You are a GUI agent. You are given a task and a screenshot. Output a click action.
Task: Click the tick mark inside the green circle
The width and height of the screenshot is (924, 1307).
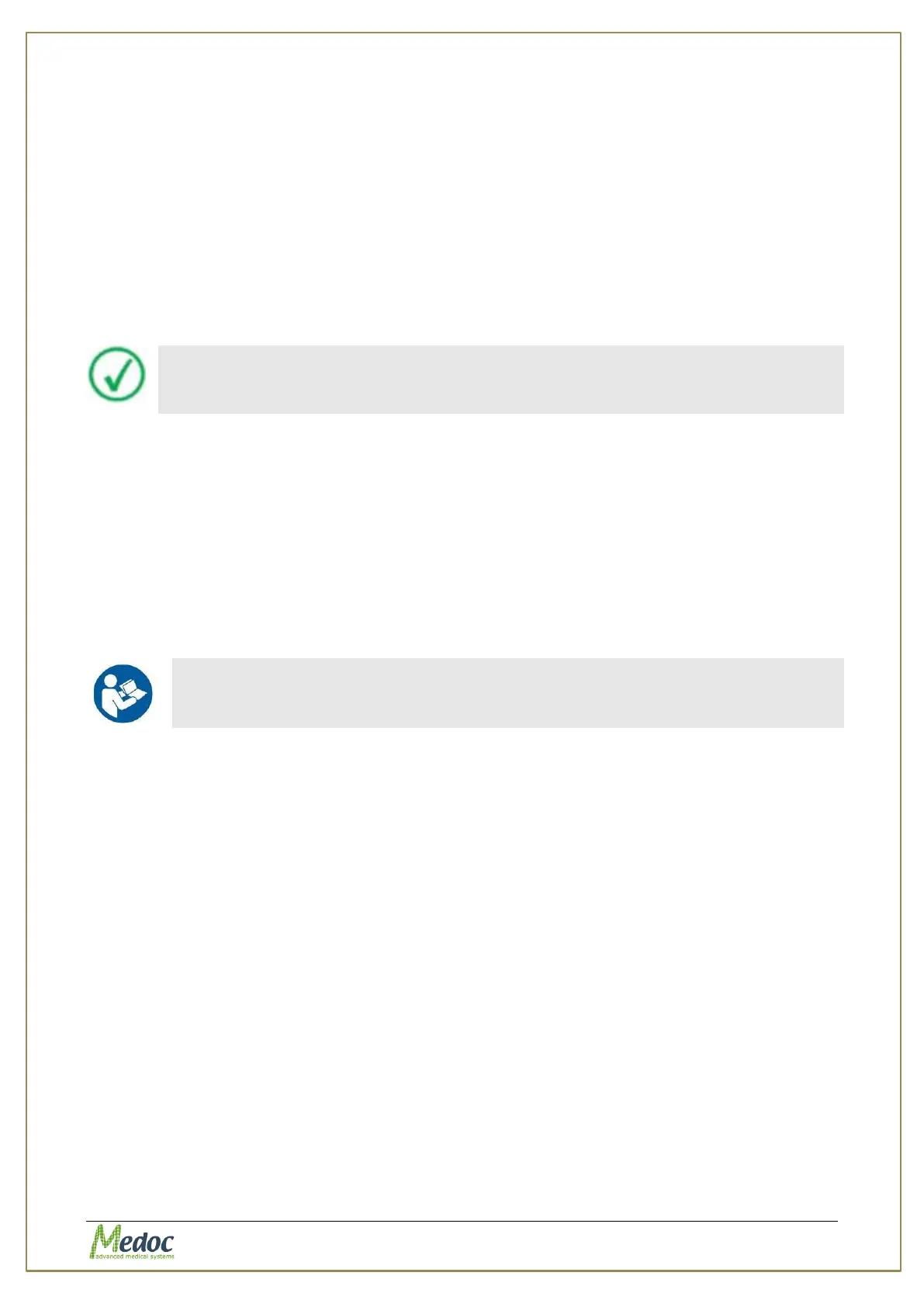tap(117, 375)
